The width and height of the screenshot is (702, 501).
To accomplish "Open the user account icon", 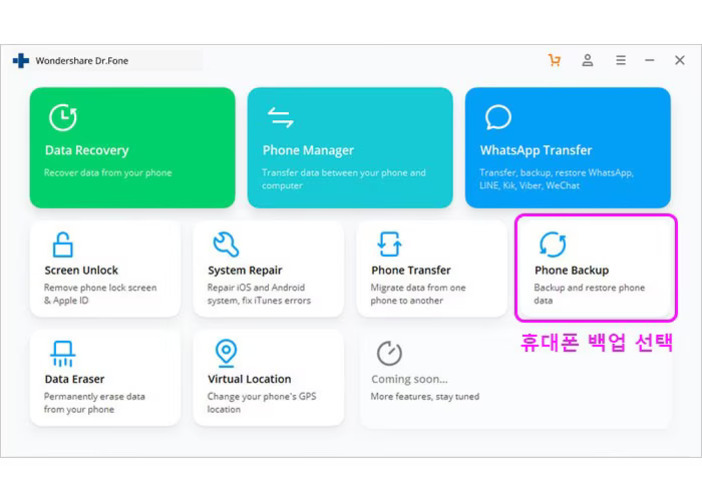I will [587, 60].
